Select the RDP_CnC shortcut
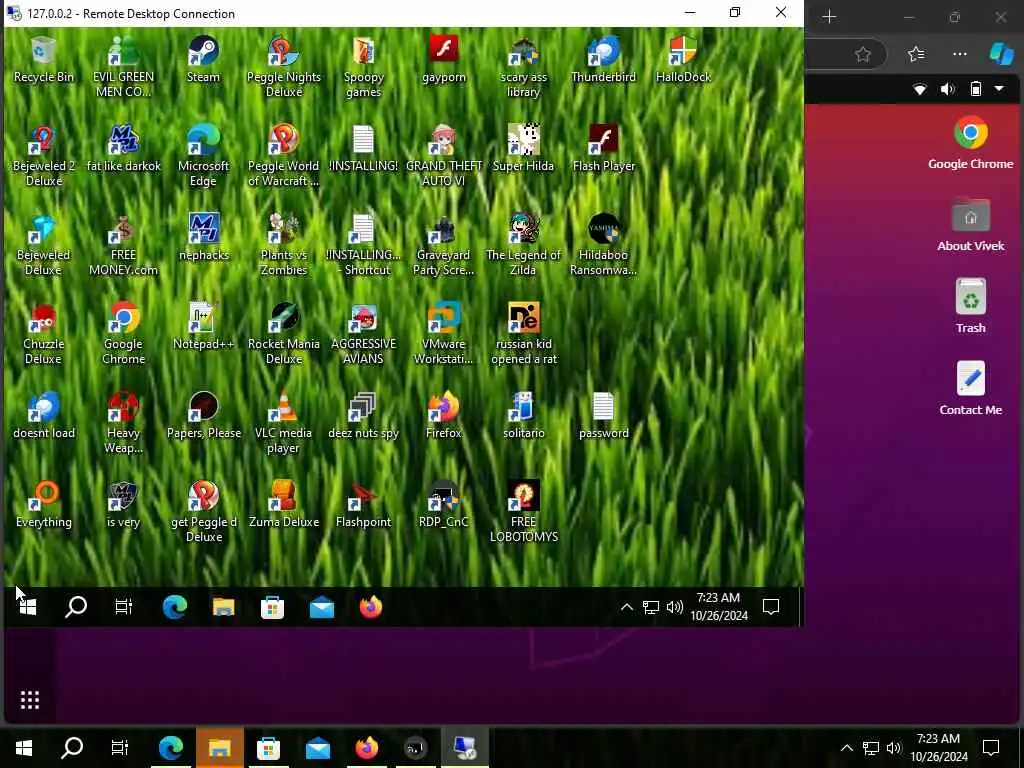1024x768 pixels. (x=443, y=505)
